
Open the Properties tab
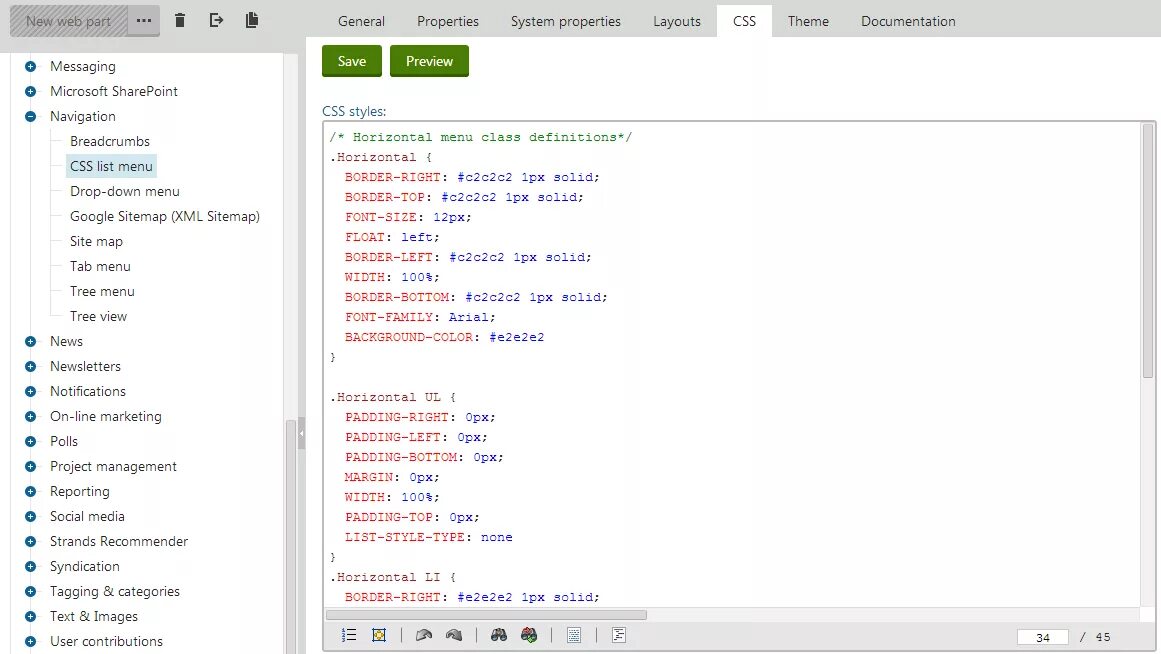448,21
